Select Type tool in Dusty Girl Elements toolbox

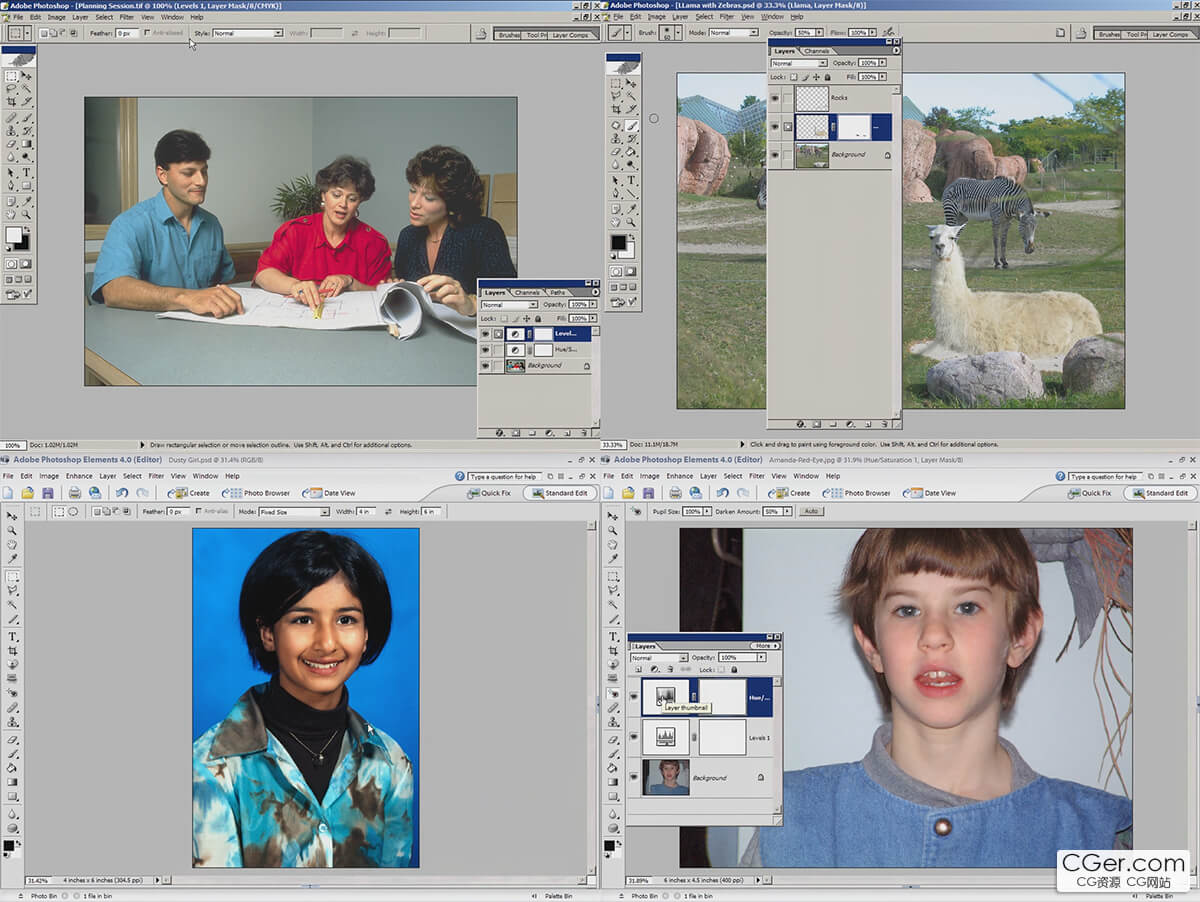pyautogui.click(x=13, y=637)
